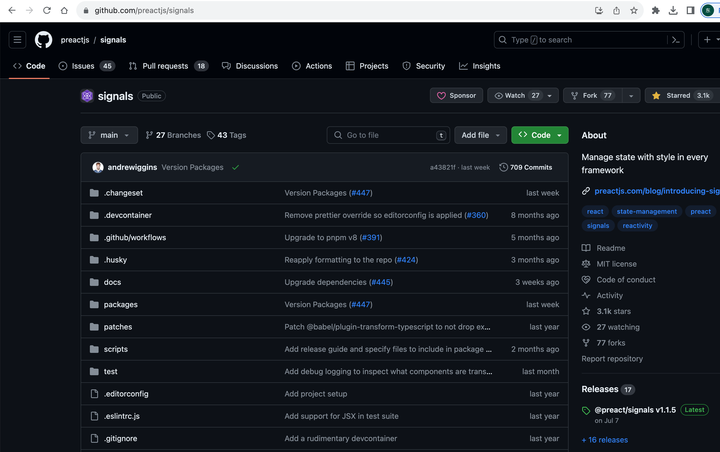Click the browser downloads icon

673,11
